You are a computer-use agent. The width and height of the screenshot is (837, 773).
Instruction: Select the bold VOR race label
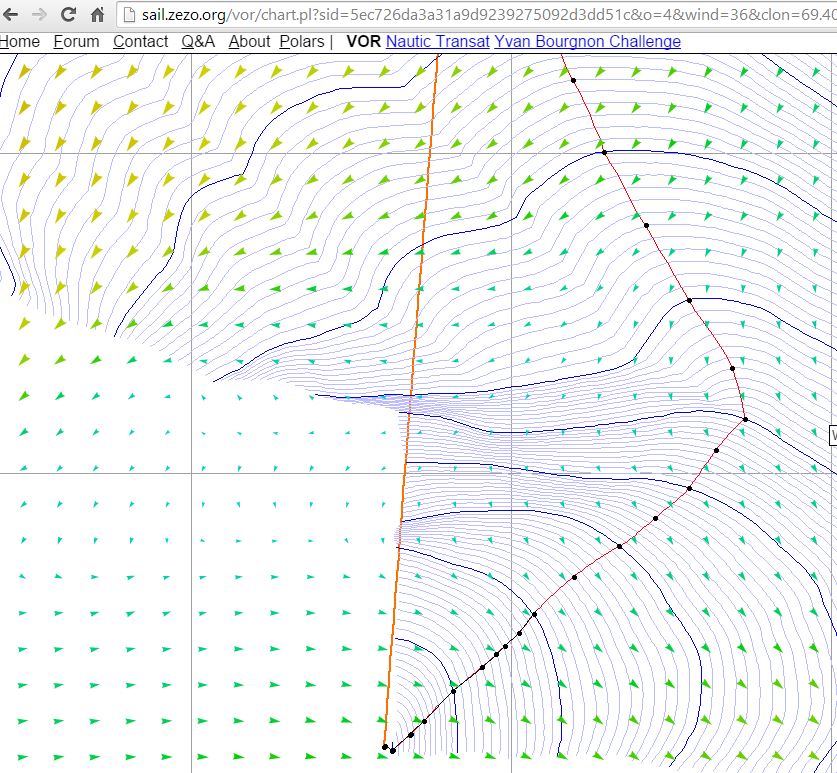click(x=364, y=41)
